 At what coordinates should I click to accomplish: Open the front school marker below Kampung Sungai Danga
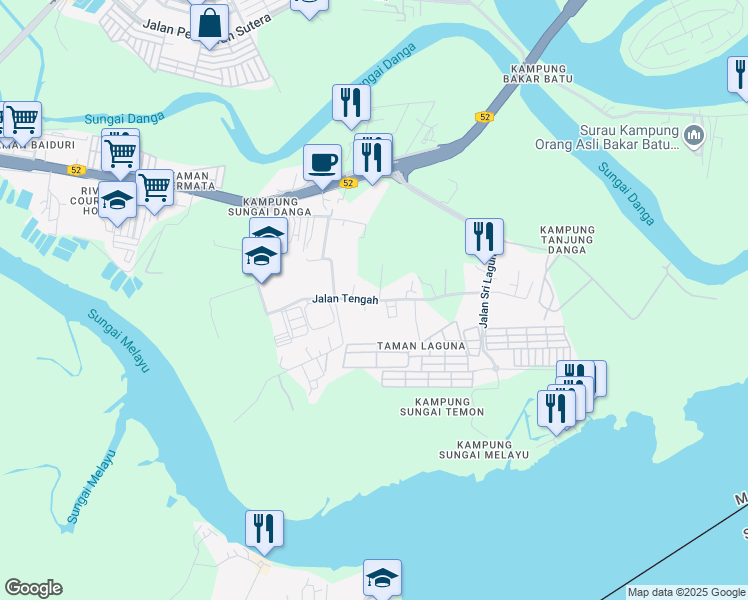point(261,258)
